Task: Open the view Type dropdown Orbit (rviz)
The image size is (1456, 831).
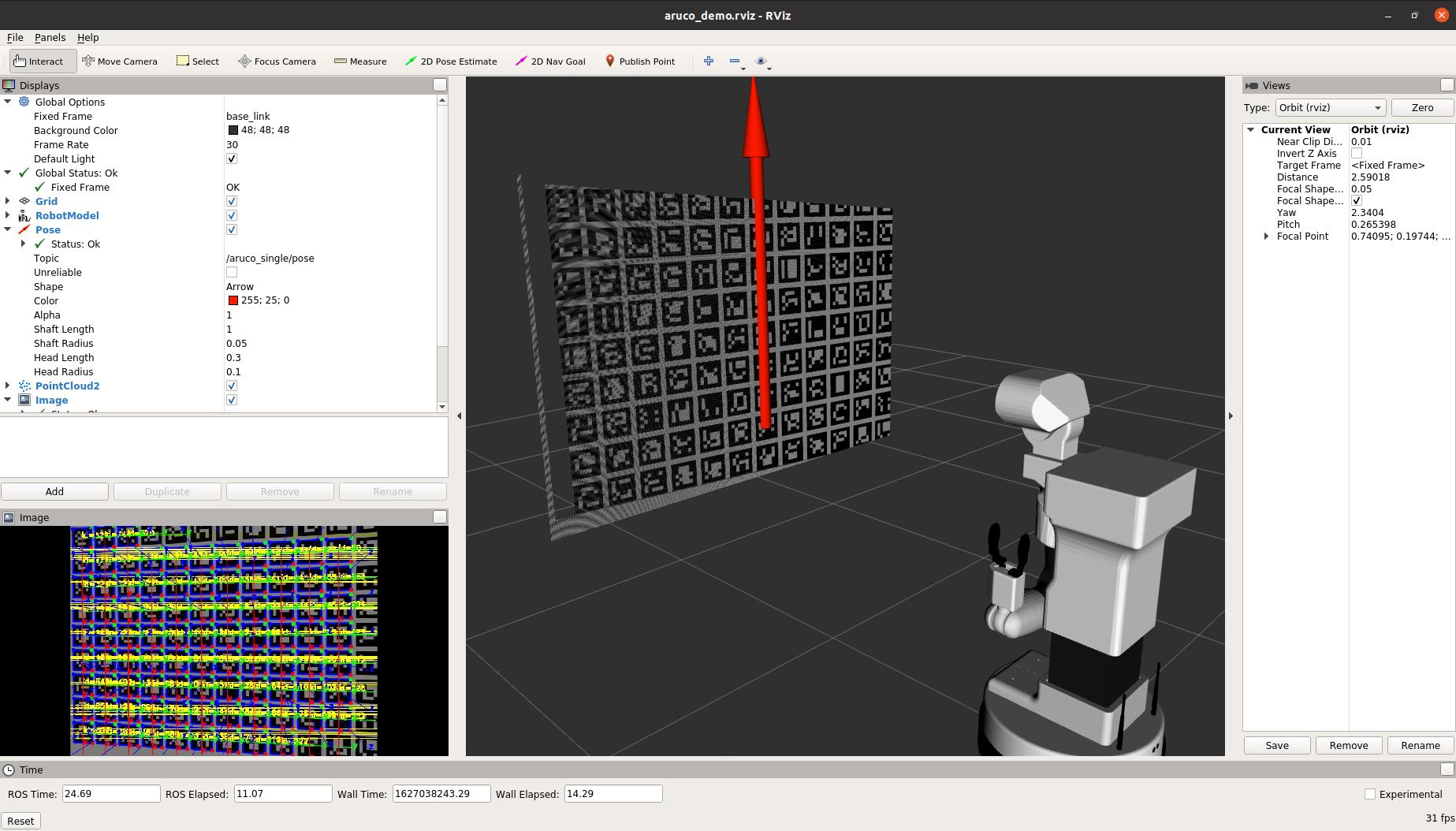Action: 1330,107
